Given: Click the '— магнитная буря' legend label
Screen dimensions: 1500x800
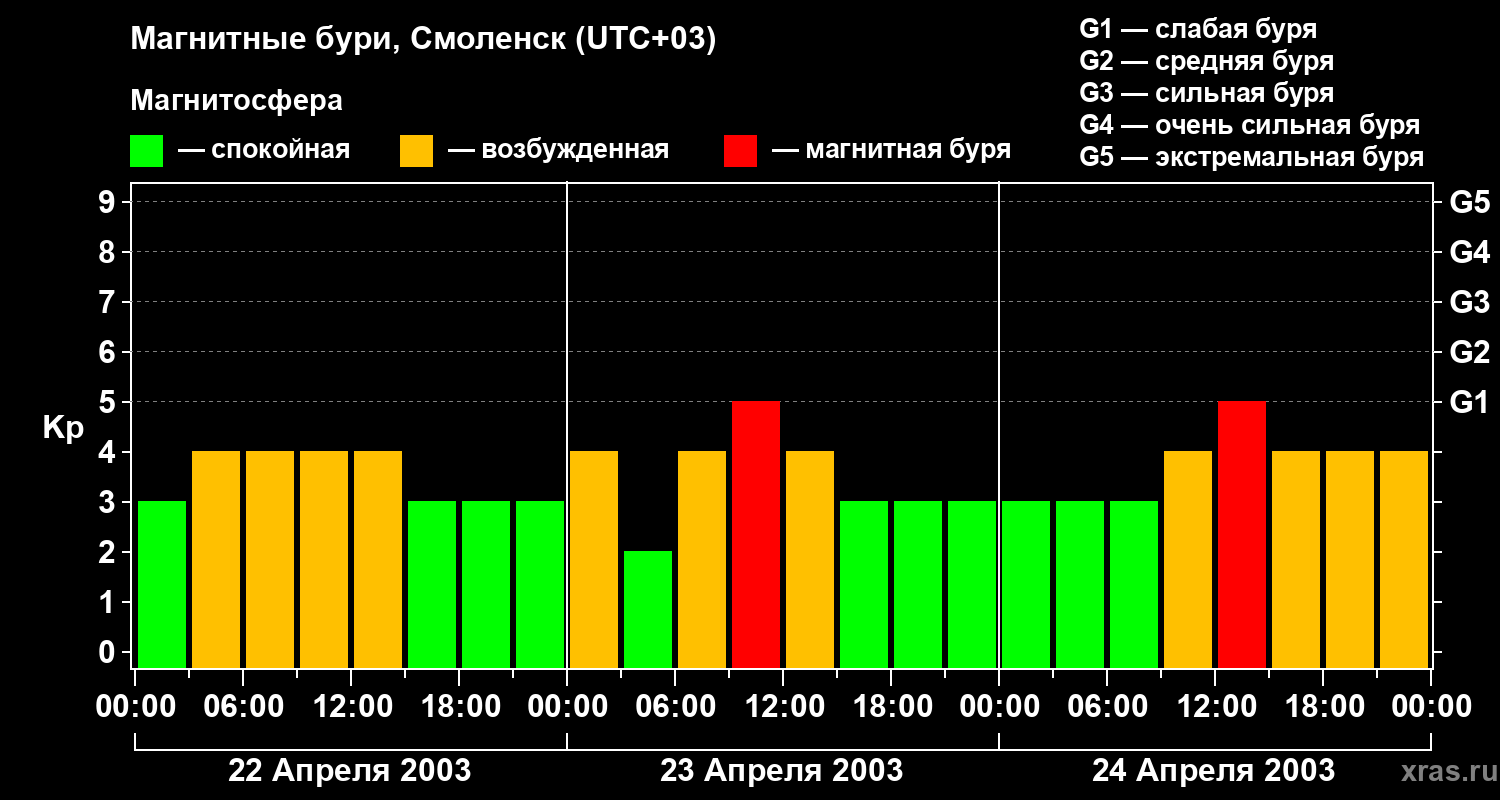Looking at the screenshot, I should pos(892,150).
